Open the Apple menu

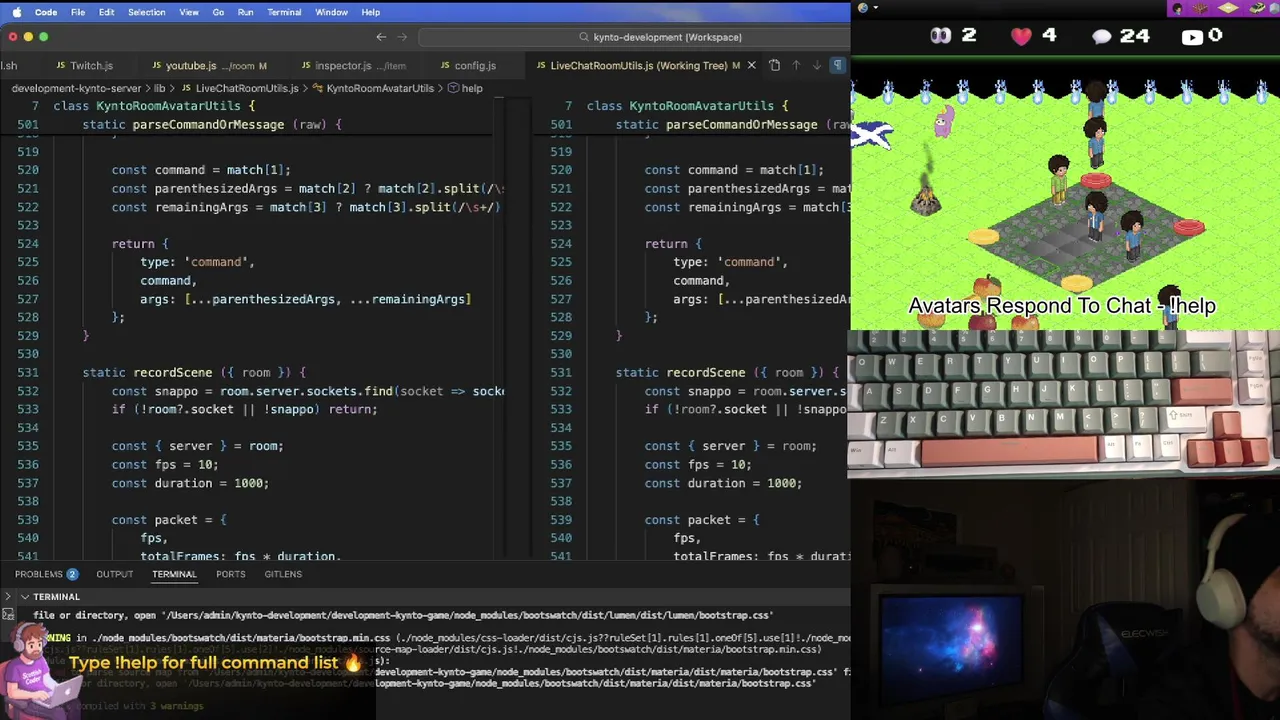coord(16,12)
